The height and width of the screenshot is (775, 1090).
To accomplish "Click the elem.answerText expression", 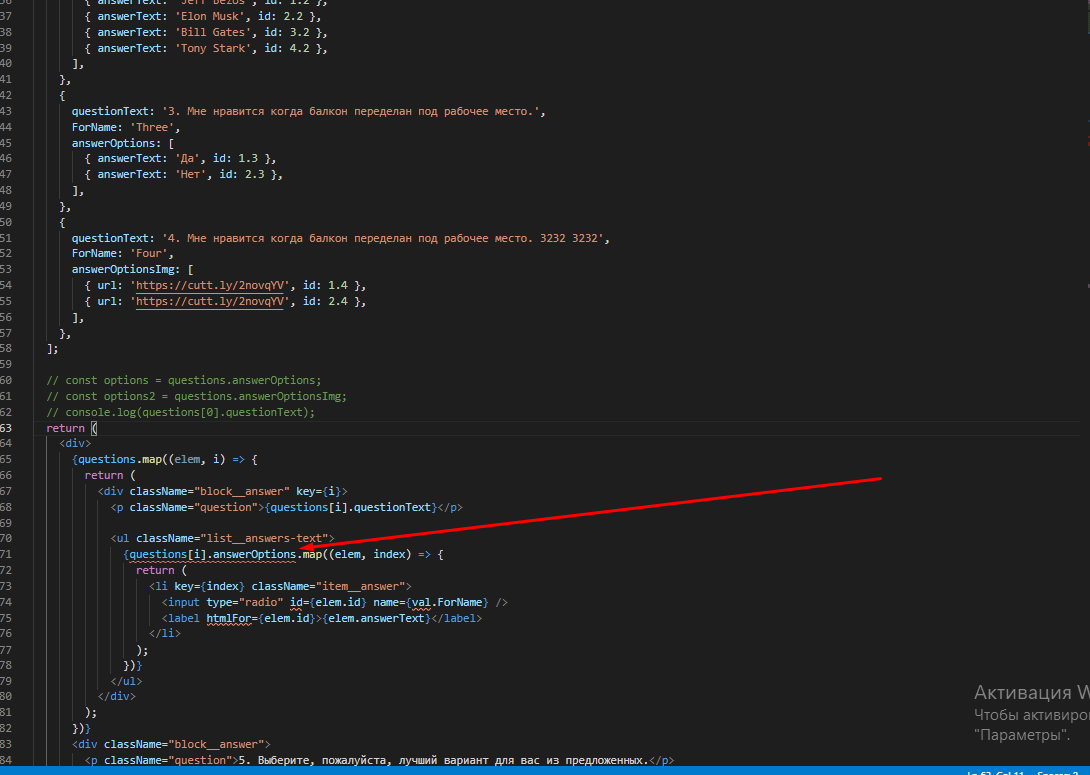I will 376,619.
